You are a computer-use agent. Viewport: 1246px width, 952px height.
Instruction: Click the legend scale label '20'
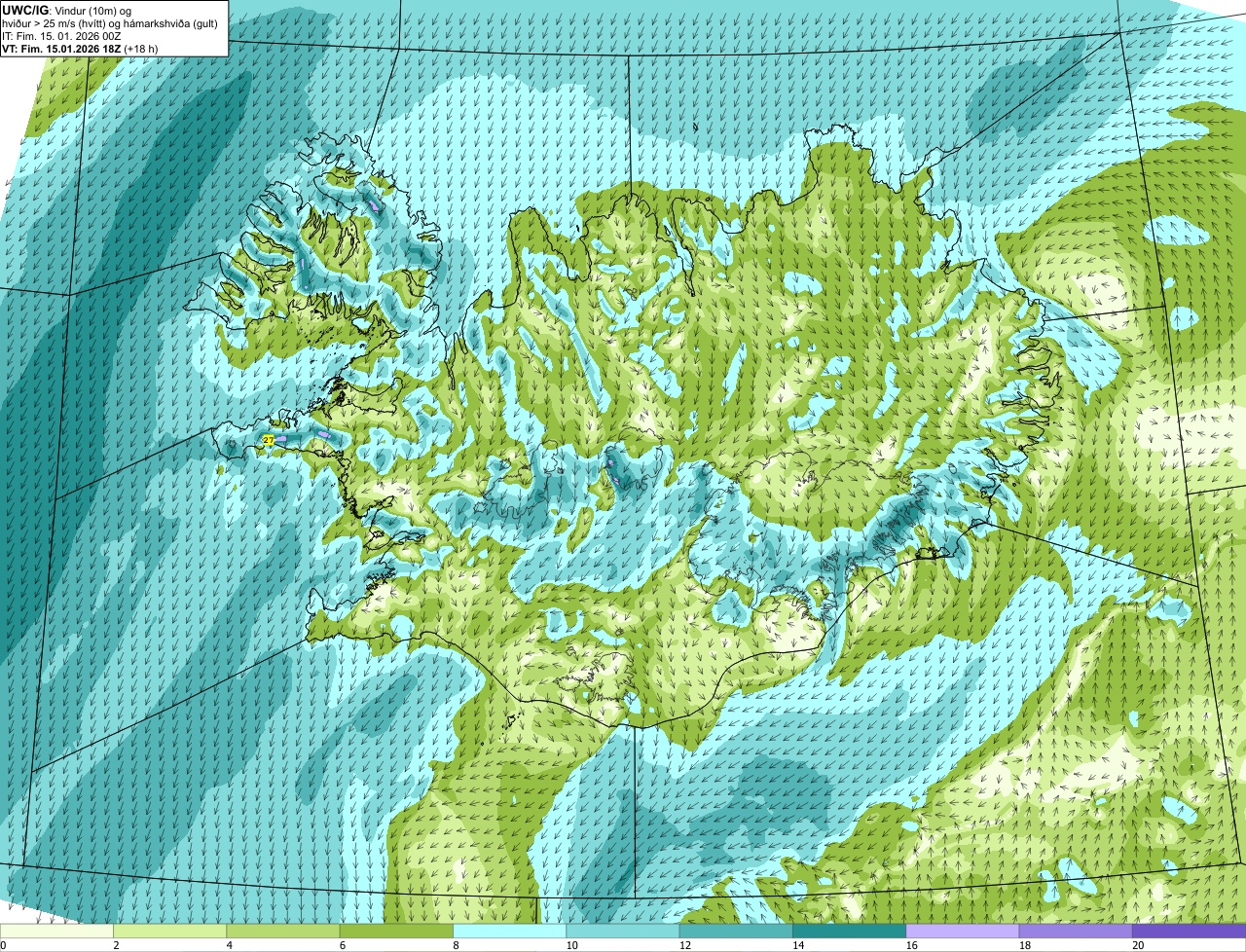click(x=1137, y=945)
